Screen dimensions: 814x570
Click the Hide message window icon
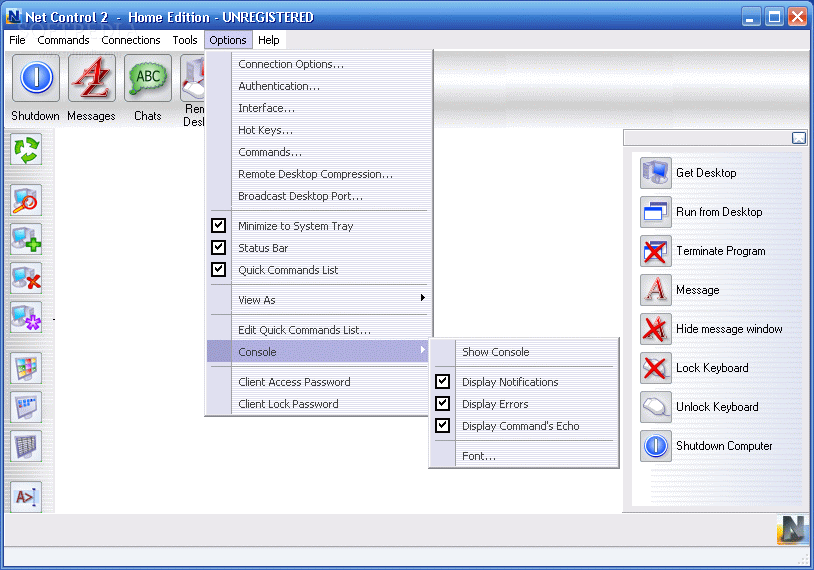coord(656,329)
